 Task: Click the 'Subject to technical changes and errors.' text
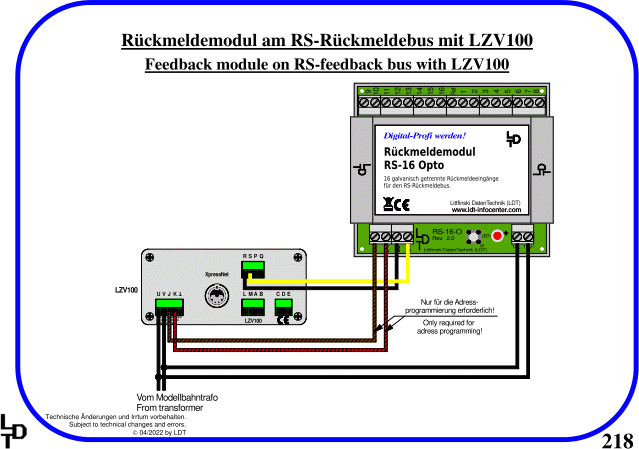pos(128,425)
